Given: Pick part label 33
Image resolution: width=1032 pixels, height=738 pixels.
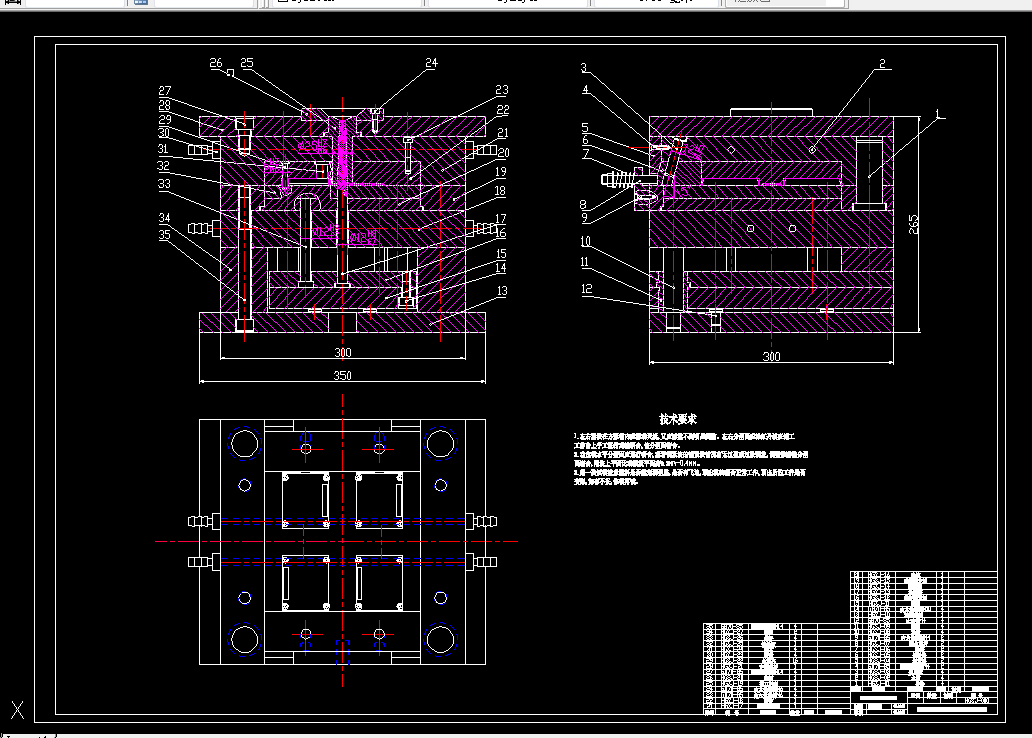Looking at the screenshot, I should (164, 184).
